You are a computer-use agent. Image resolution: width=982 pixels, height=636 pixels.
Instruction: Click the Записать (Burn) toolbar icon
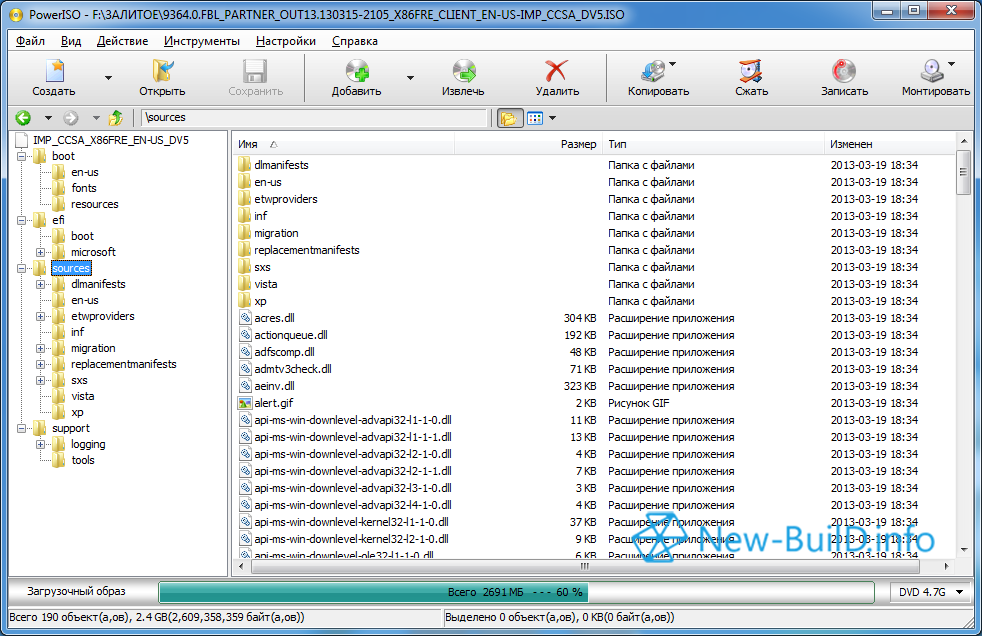pyautogui.click(x=844, y=71)
